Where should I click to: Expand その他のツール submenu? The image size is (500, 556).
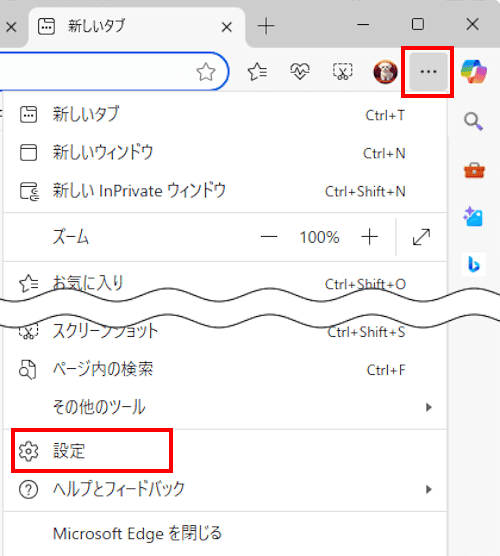(x=225, y=407)
